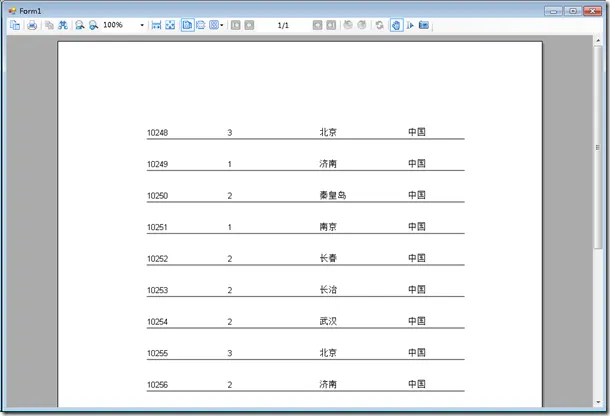Click the vertical scrollbar up arrow

pyautogui.click(x=598, y=40)
